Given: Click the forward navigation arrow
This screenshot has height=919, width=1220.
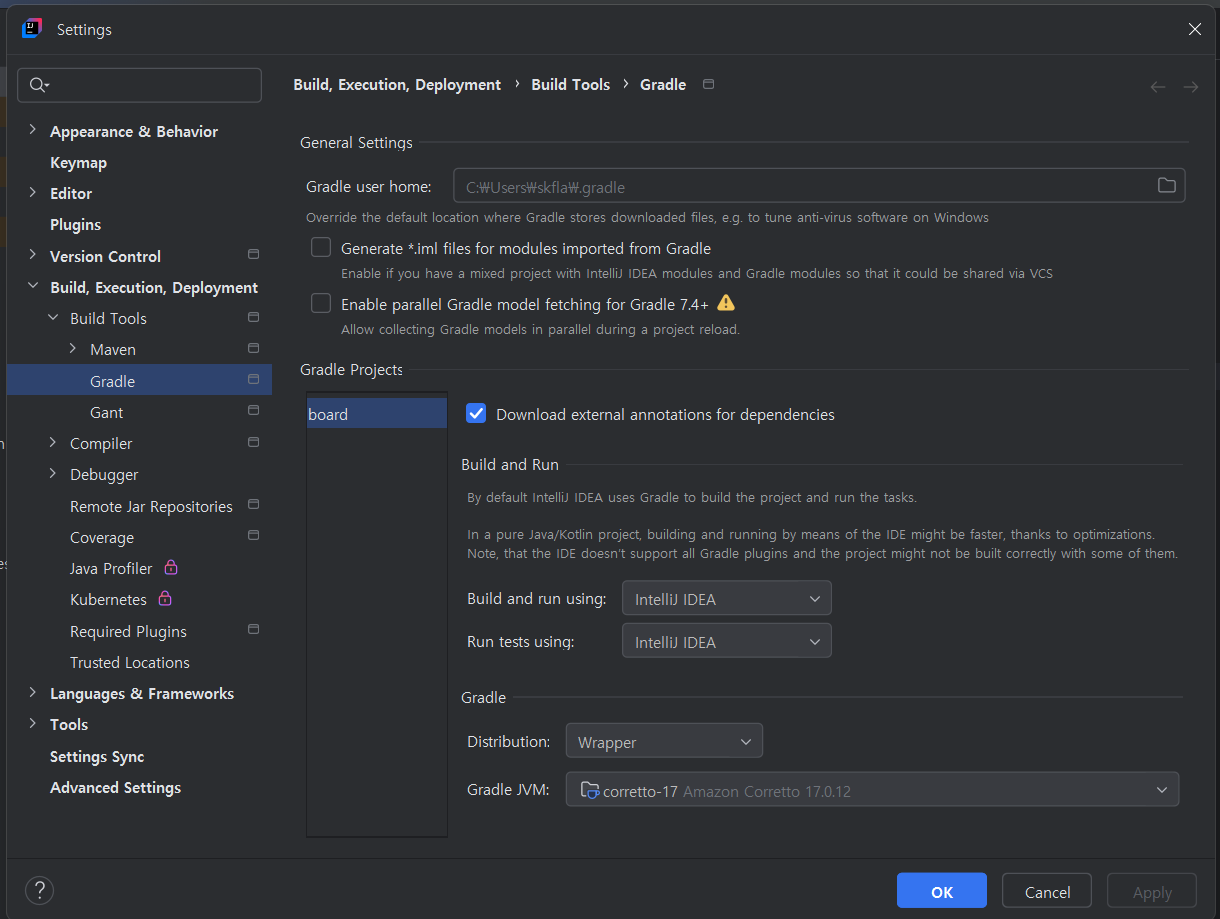Looking at the screenshot, I should [x=1191, y=87].
